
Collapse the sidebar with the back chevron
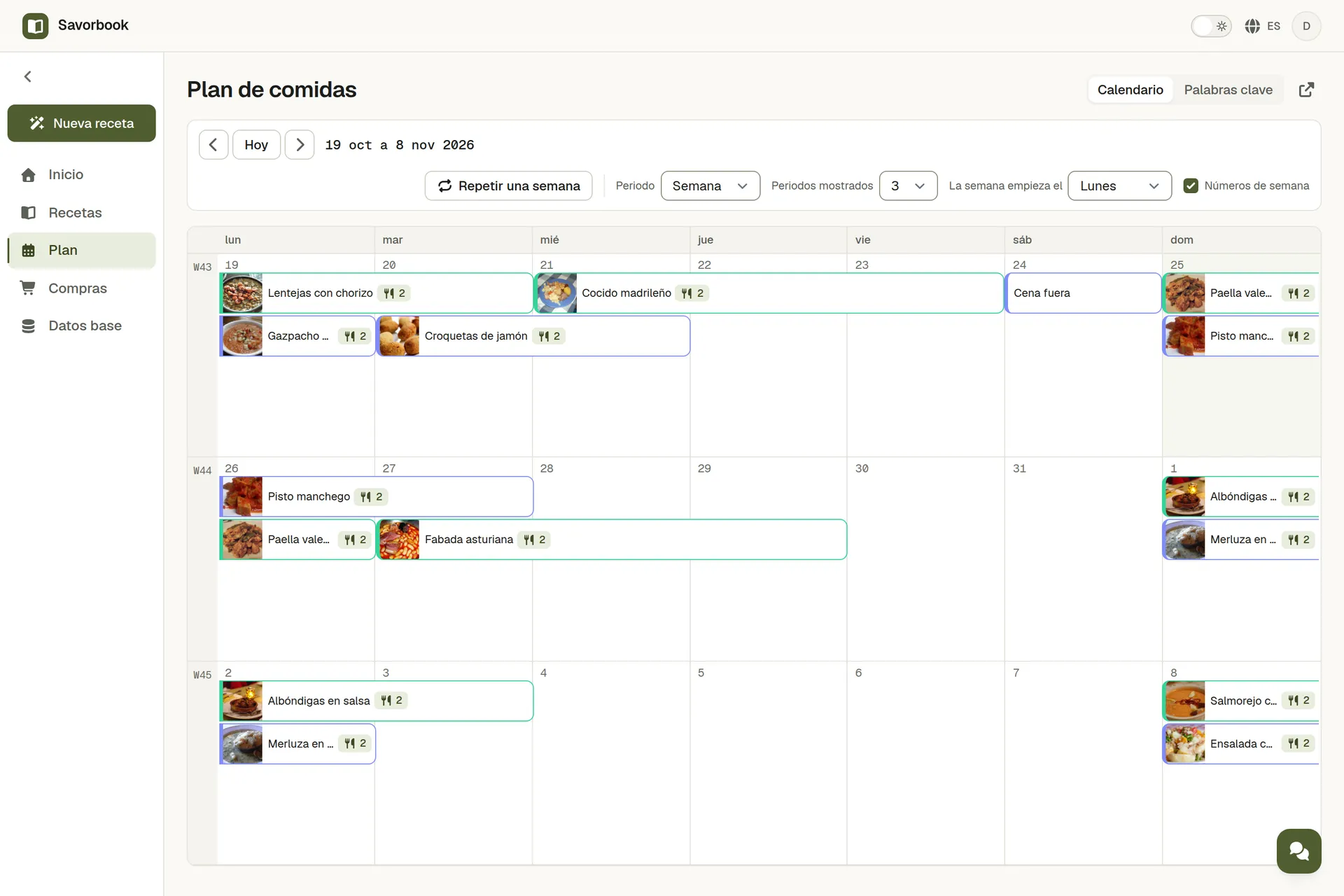(x=28, y=76)
